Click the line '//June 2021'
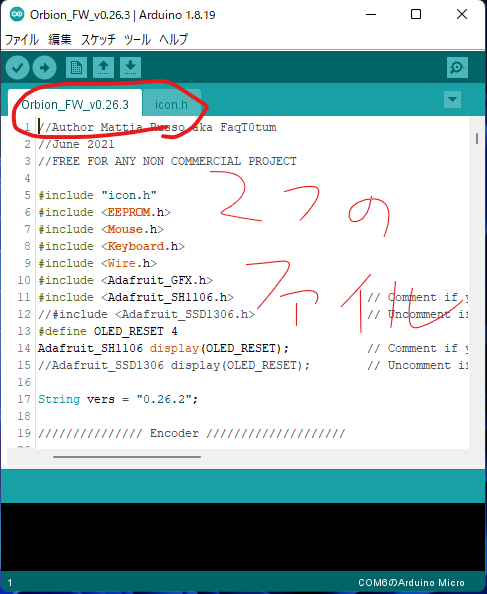Screen dimensions: 487x594 pyautogui.click(x=76, y=144)
